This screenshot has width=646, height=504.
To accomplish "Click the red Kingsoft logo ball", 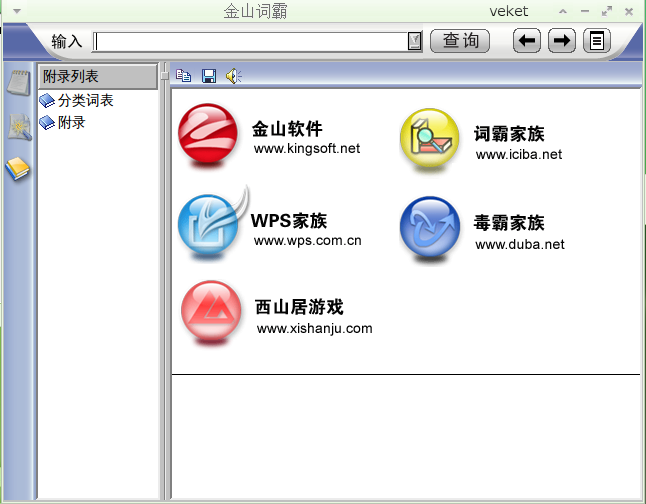I will click(x=208, y=133).
